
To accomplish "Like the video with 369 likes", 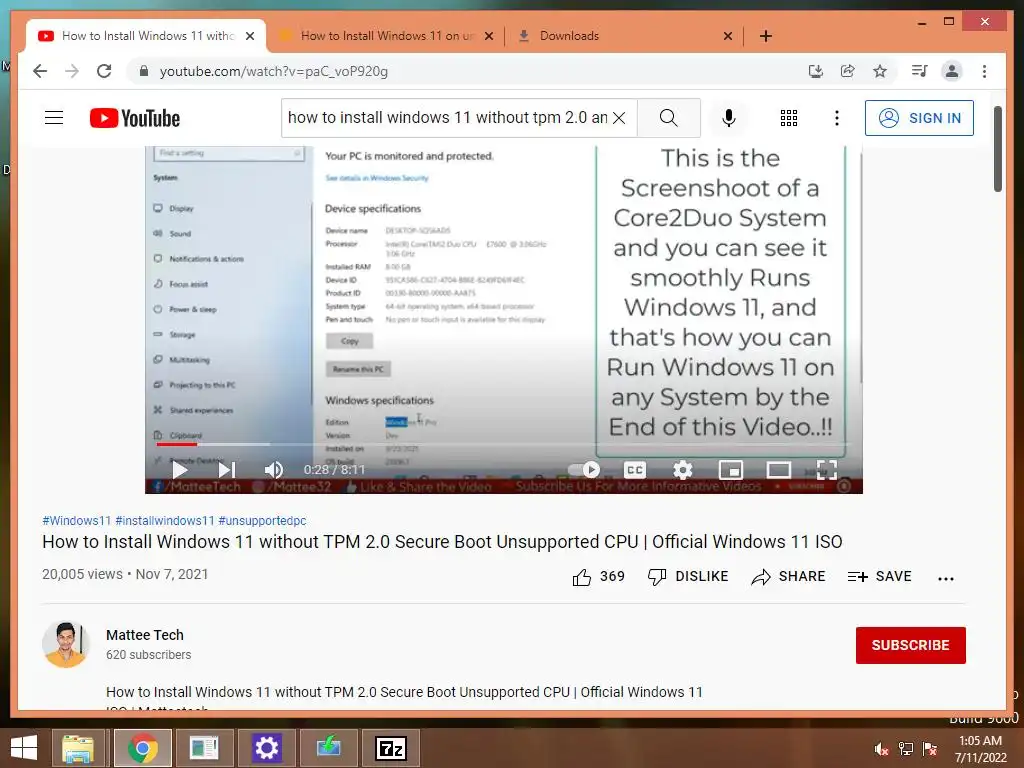I will [598, 577].
